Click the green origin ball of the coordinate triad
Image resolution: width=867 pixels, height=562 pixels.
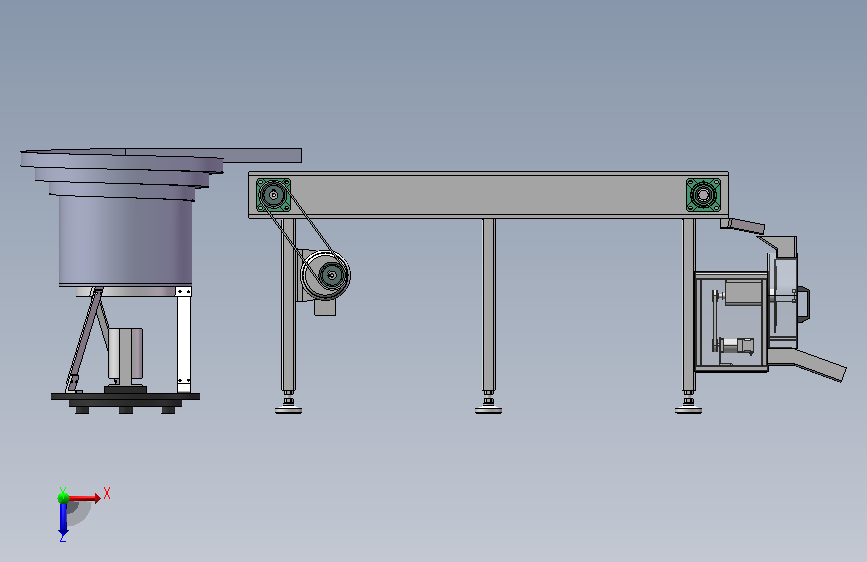coord(63,498)
